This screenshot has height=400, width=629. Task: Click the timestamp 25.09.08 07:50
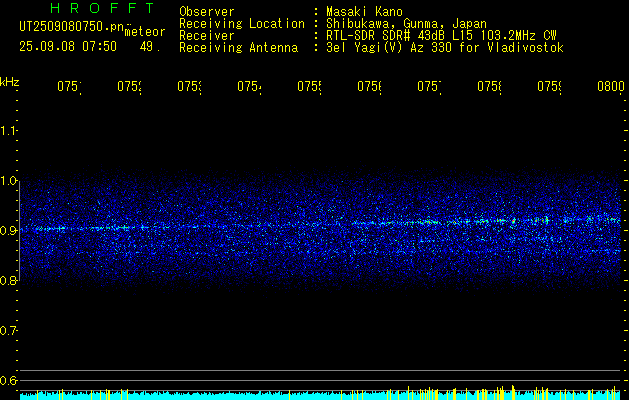[68, 46]
